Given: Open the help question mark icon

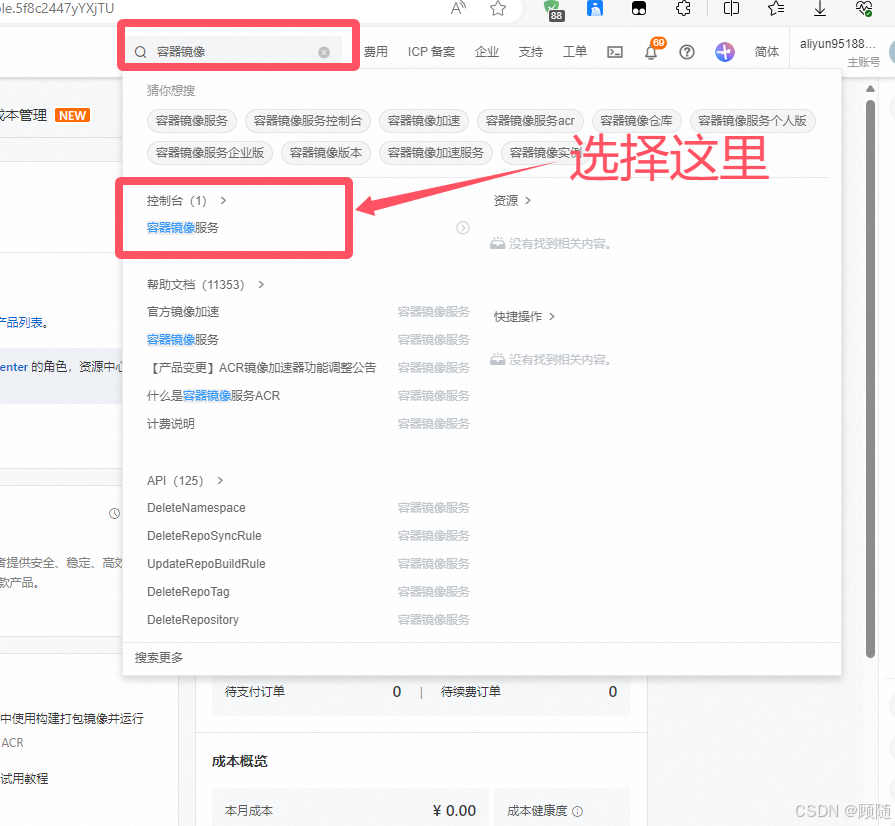Looking at the screenshot, I should 687,53.
